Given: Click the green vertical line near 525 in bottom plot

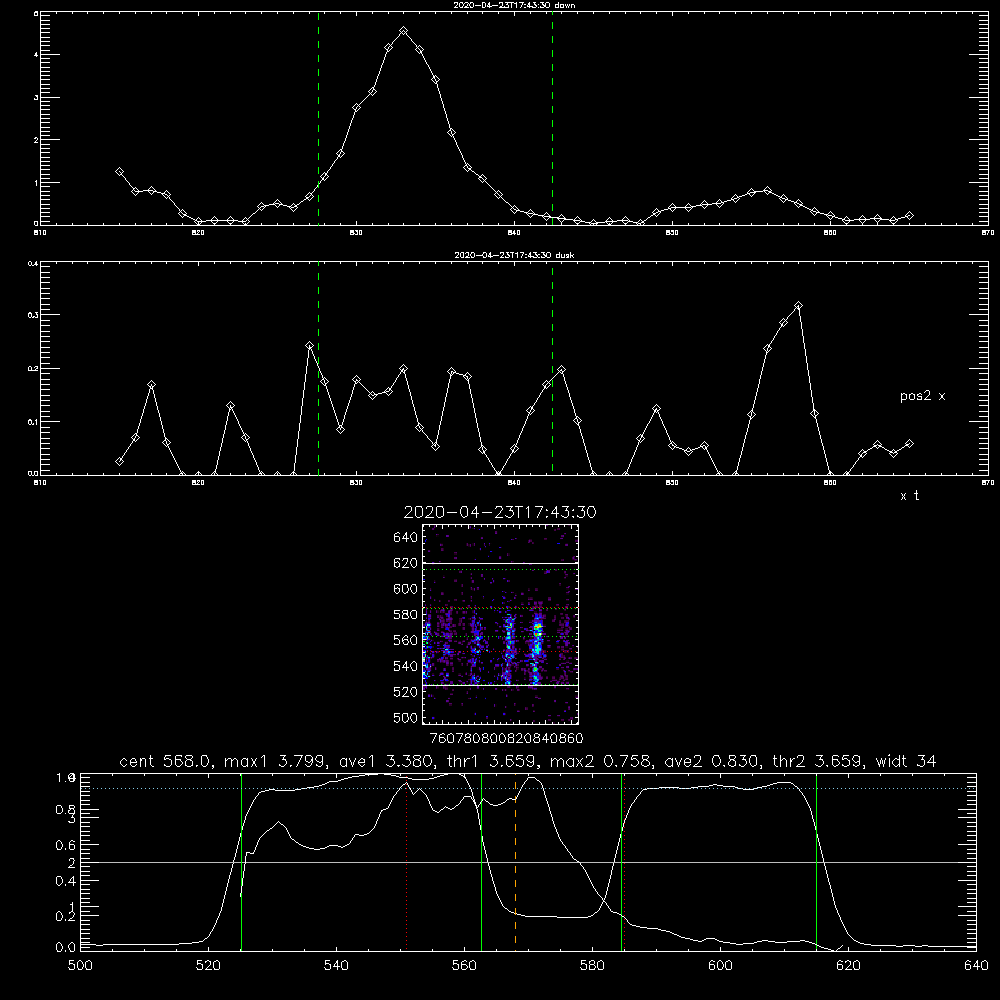Looking at the screenshot, I should [241, 861].
